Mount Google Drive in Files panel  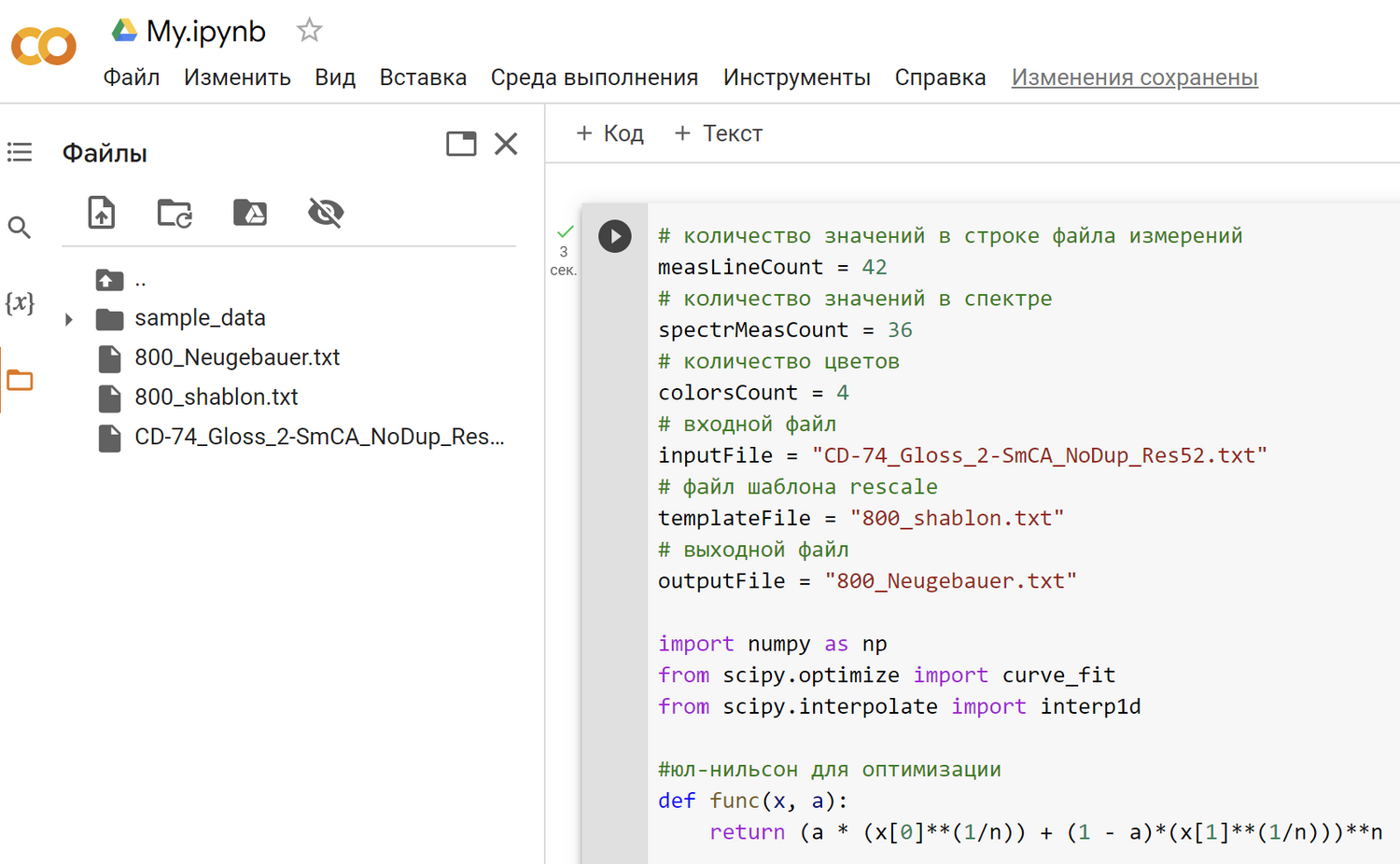pos(250,213)
